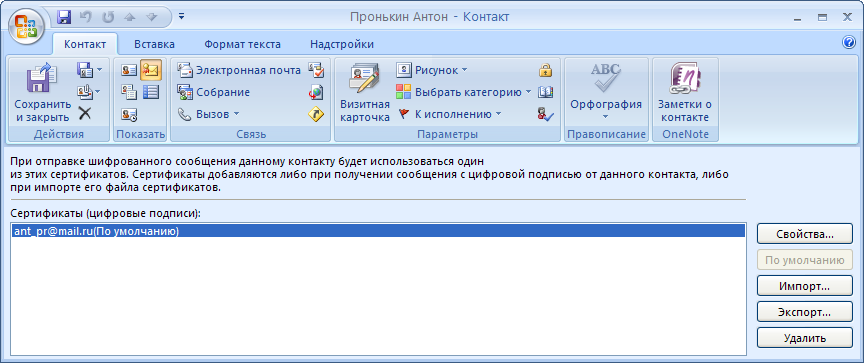Viewport: 865px width, 364px height.
Task: Open the round Office button menu
Action: click(x=26, y=25)
